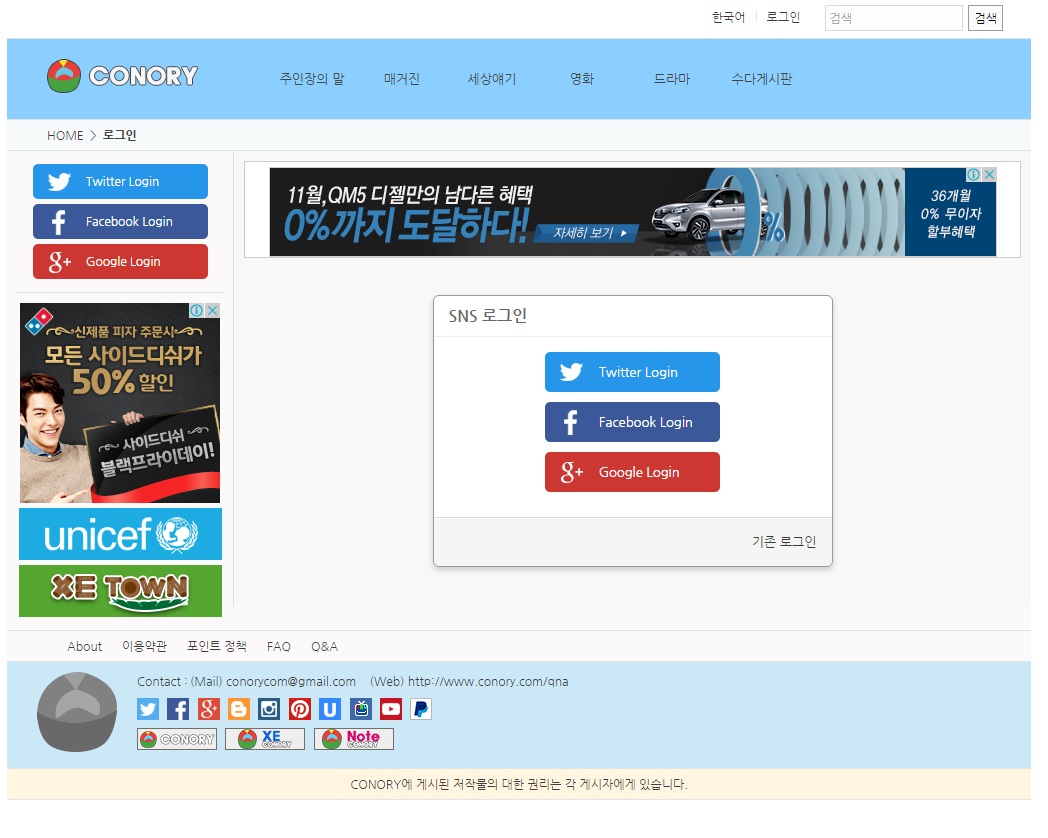Open the Blogger icon in footer

pos(239,709)
